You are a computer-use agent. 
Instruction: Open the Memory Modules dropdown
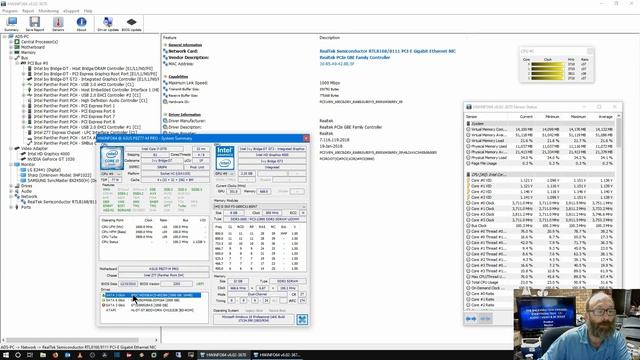260,207
